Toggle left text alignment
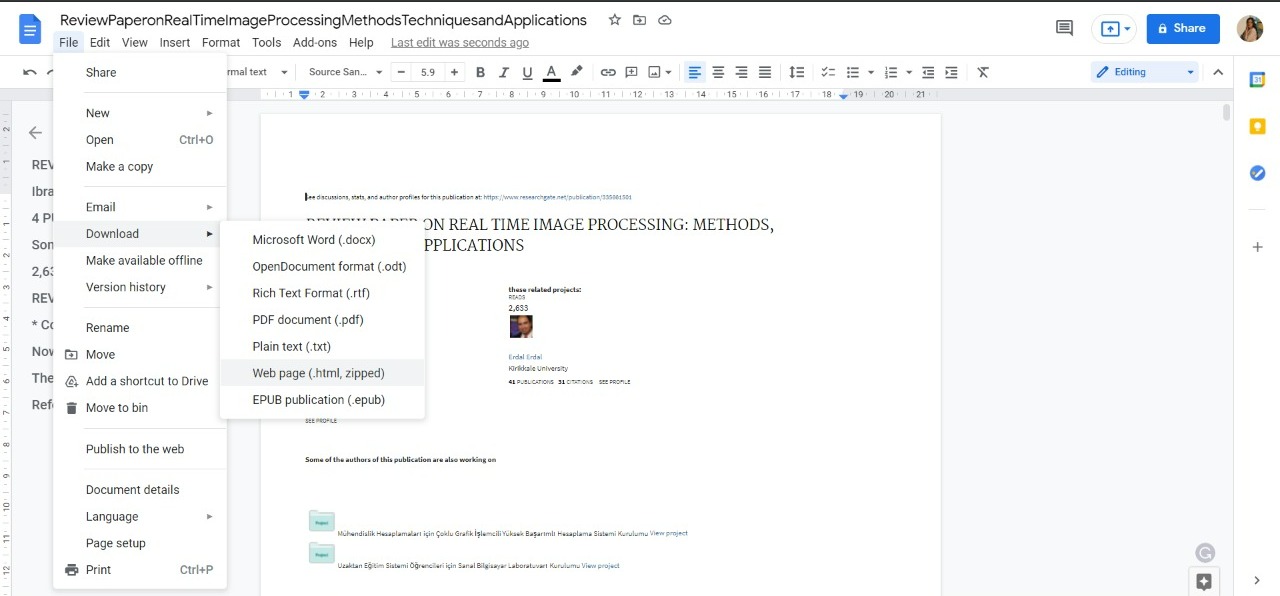This screenshot has width=1280, height=596. coord(694,72)
